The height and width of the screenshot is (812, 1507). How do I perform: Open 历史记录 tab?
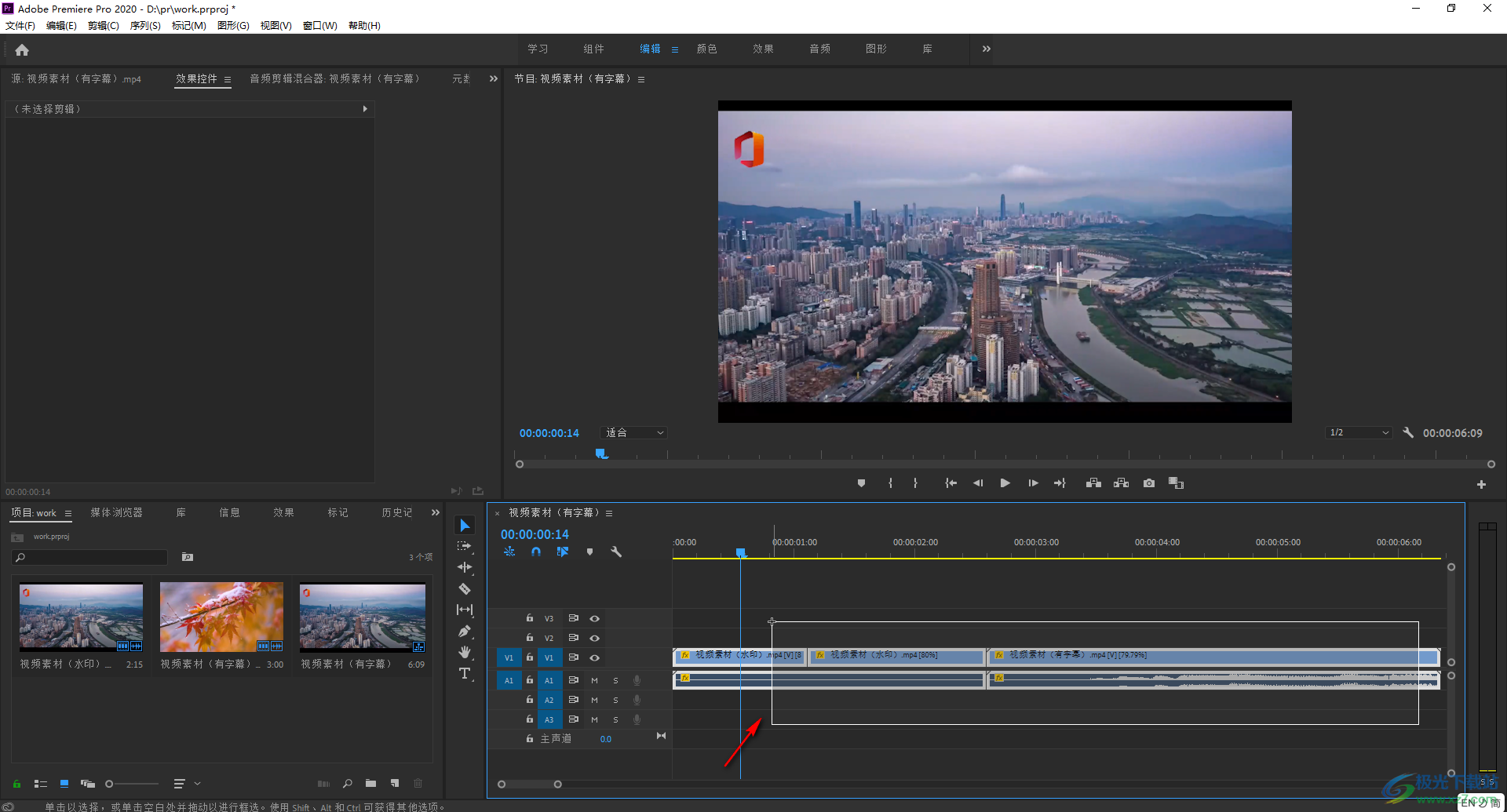pos(397,512)
